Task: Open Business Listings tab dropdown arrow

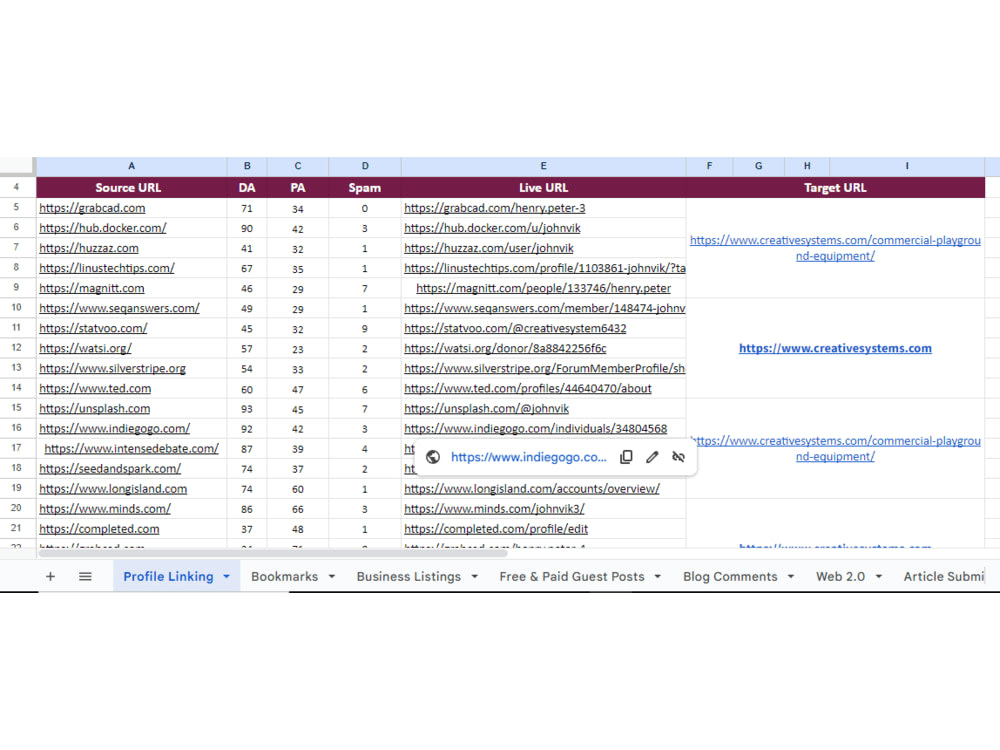Action: point(474,577)
